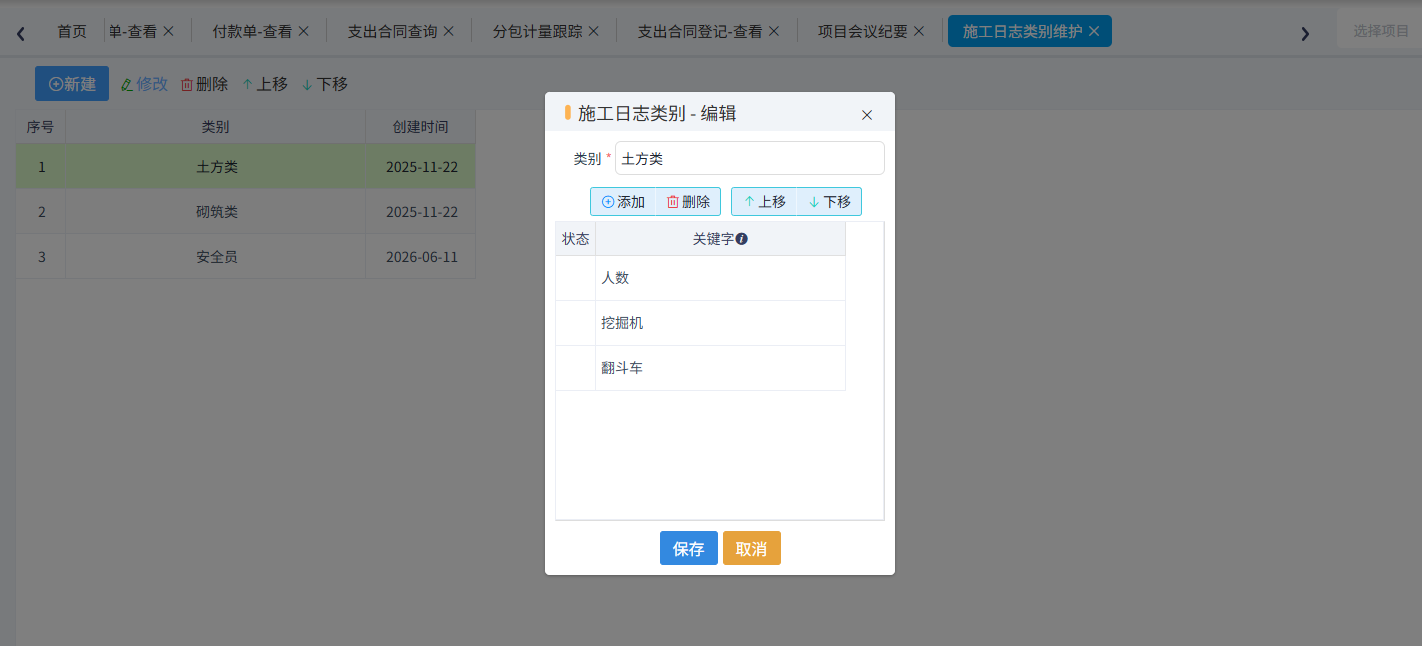Select the 土方类 row in main table

pos(245,167)
